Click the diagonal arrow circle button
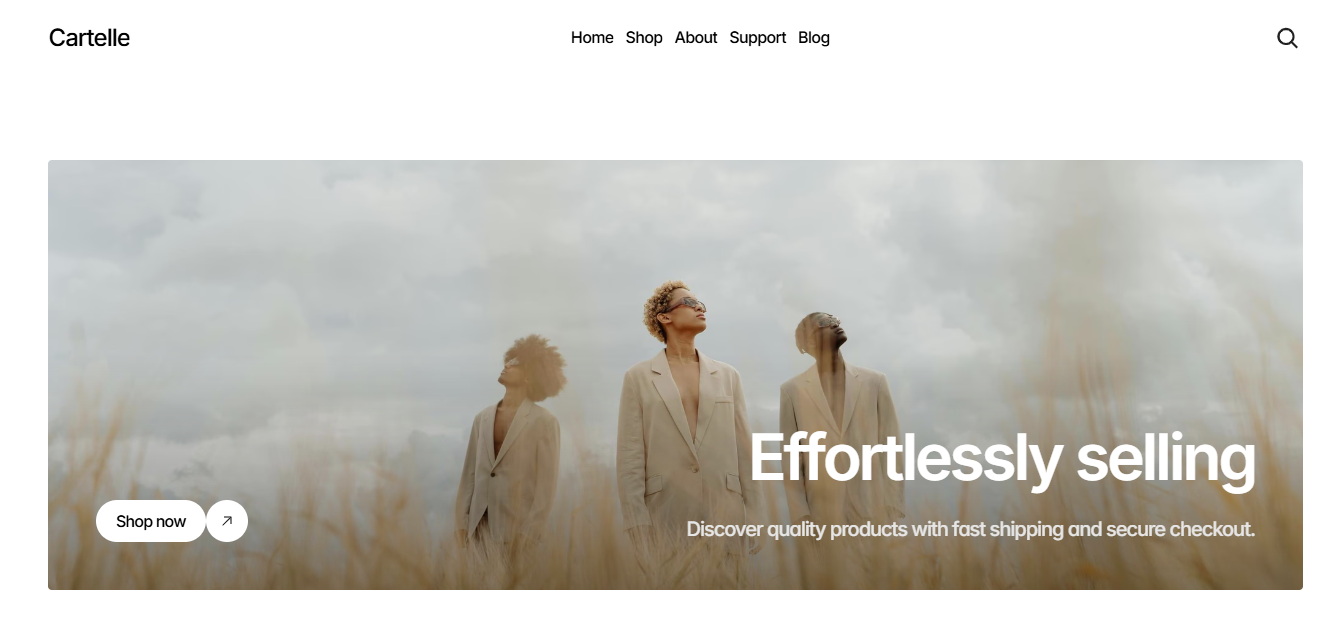 point(227,521)
